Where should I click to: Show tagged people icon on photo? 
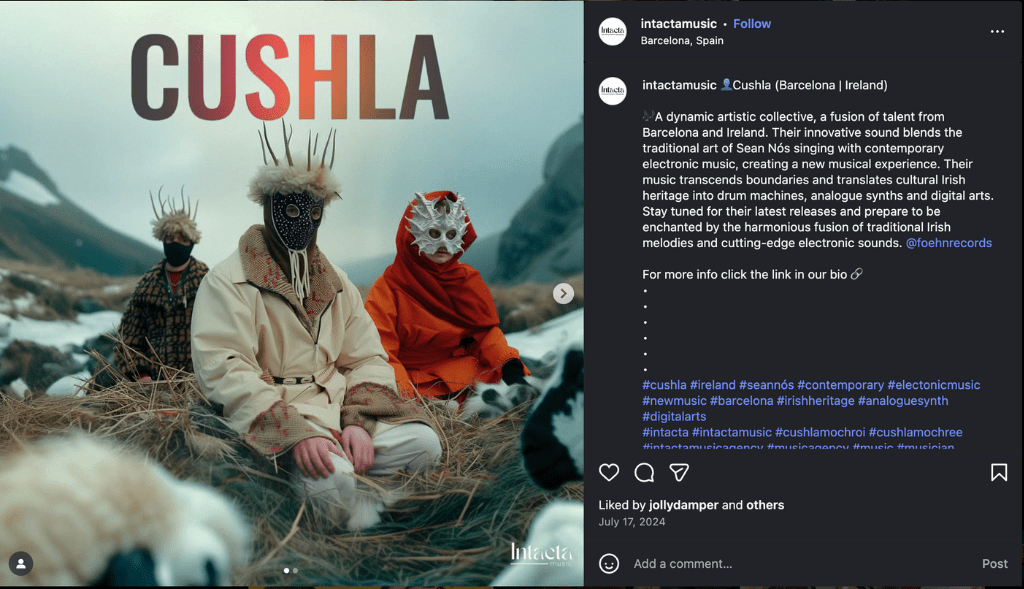(21, 564)
